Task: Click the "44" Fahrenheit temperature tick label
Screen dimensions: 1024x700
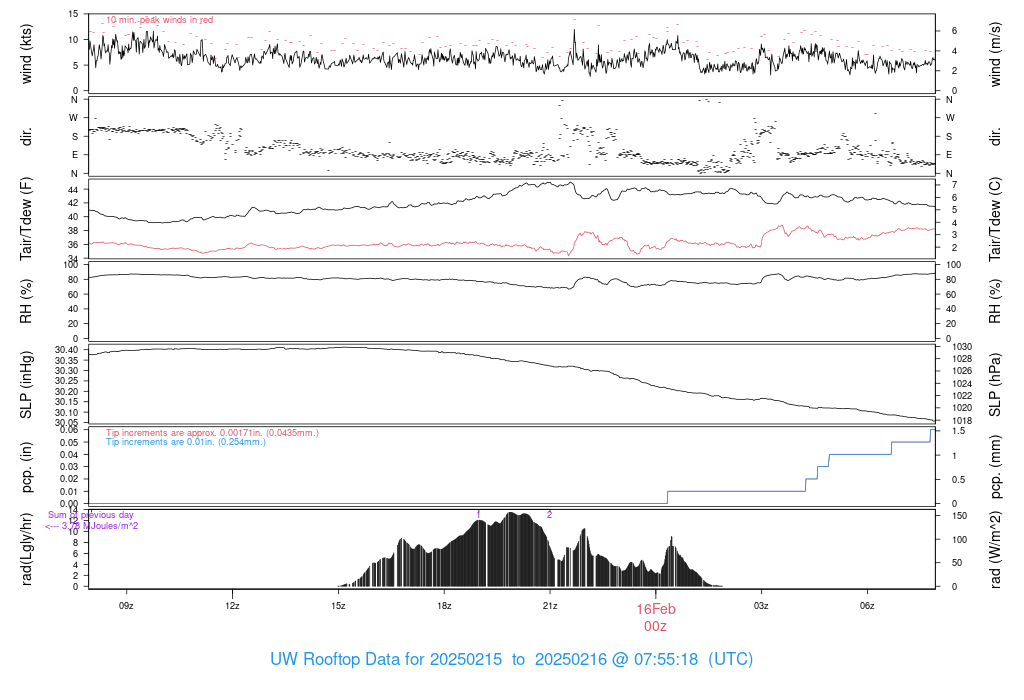Action: pyautogui.click(x=73, y=189)
